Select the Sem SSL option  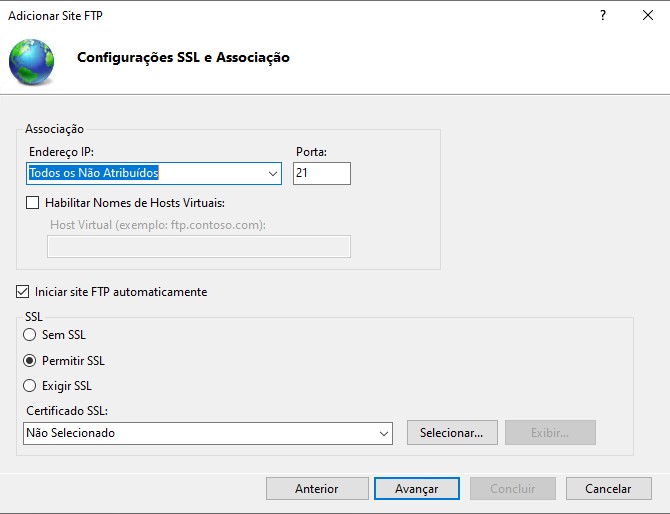click(30, 335)
